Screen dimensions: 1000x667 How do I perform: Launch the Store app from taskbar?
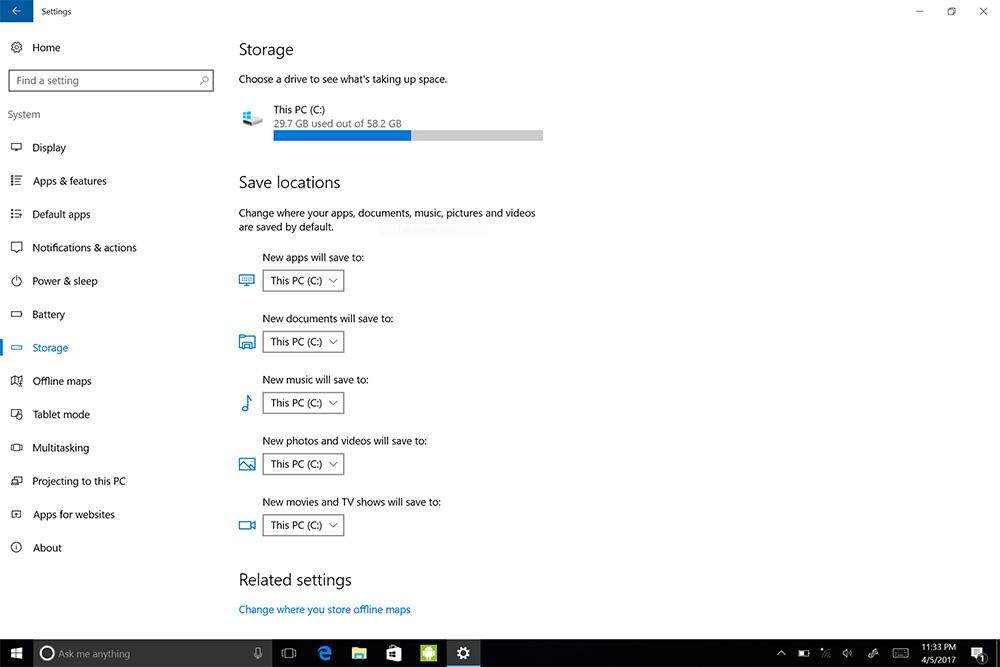(394, 653)
